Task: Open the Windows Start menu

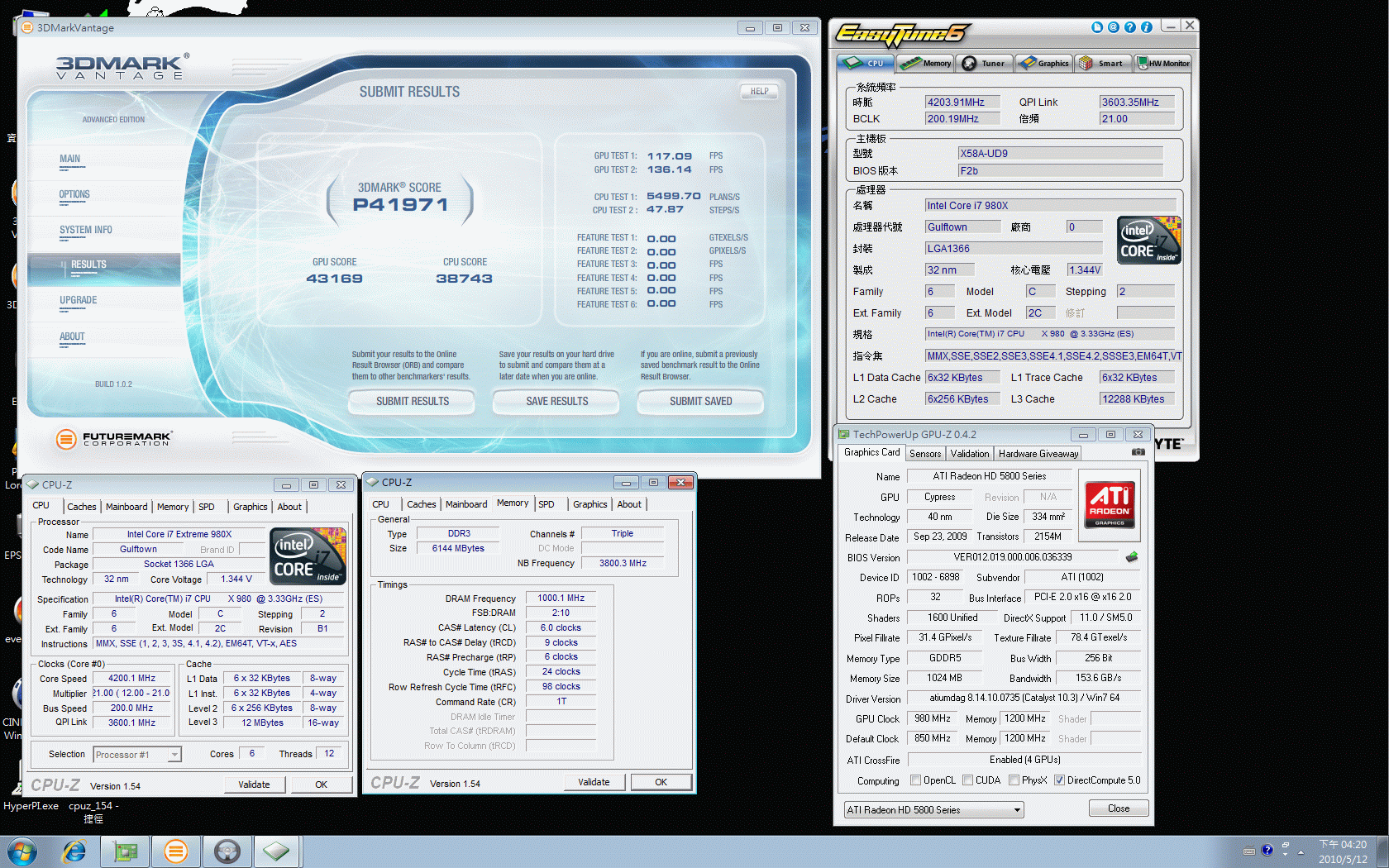Action: 22,851
